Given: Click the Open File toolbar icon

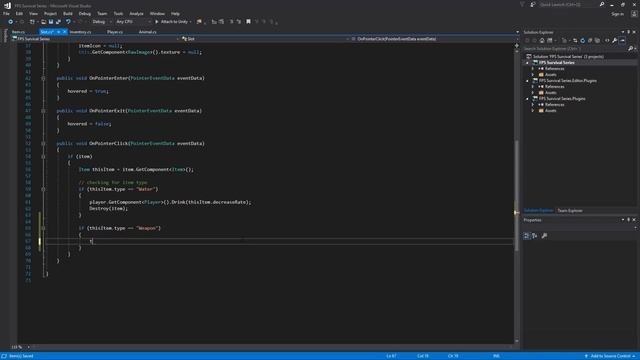Looking at the screenshot, I should 44,22.
